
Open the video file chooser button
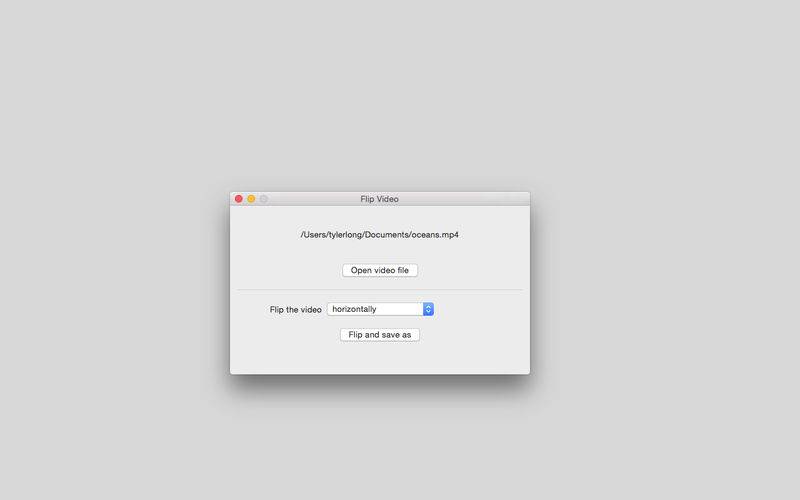pyautogui.click(x=380, y=270)
